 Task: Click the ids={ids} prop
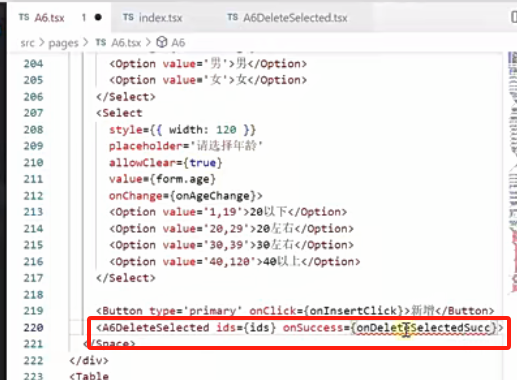(x=246, y=327)
